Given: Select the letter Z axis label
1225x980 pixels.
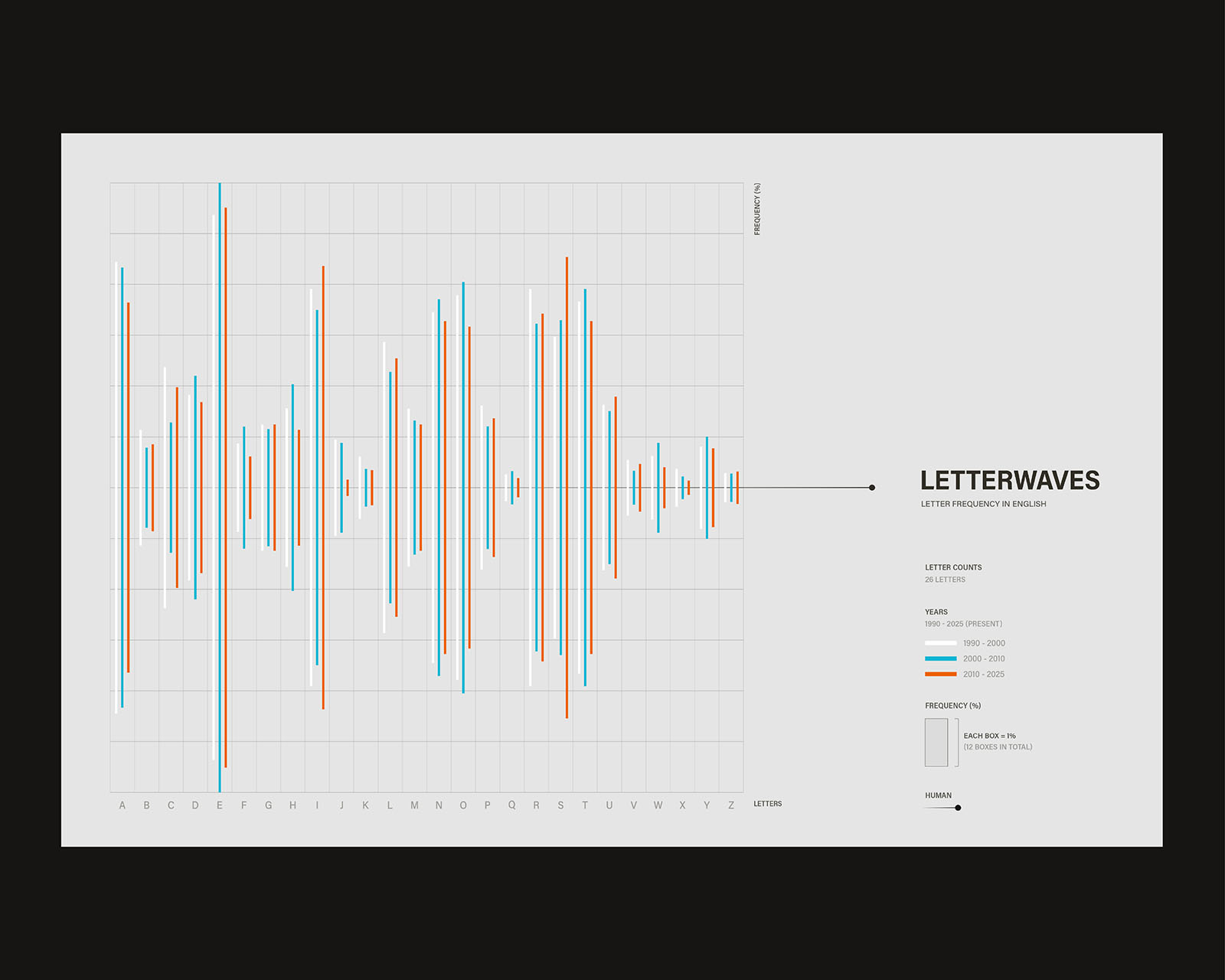Looking at the screenshot, I should click(731, 805).
